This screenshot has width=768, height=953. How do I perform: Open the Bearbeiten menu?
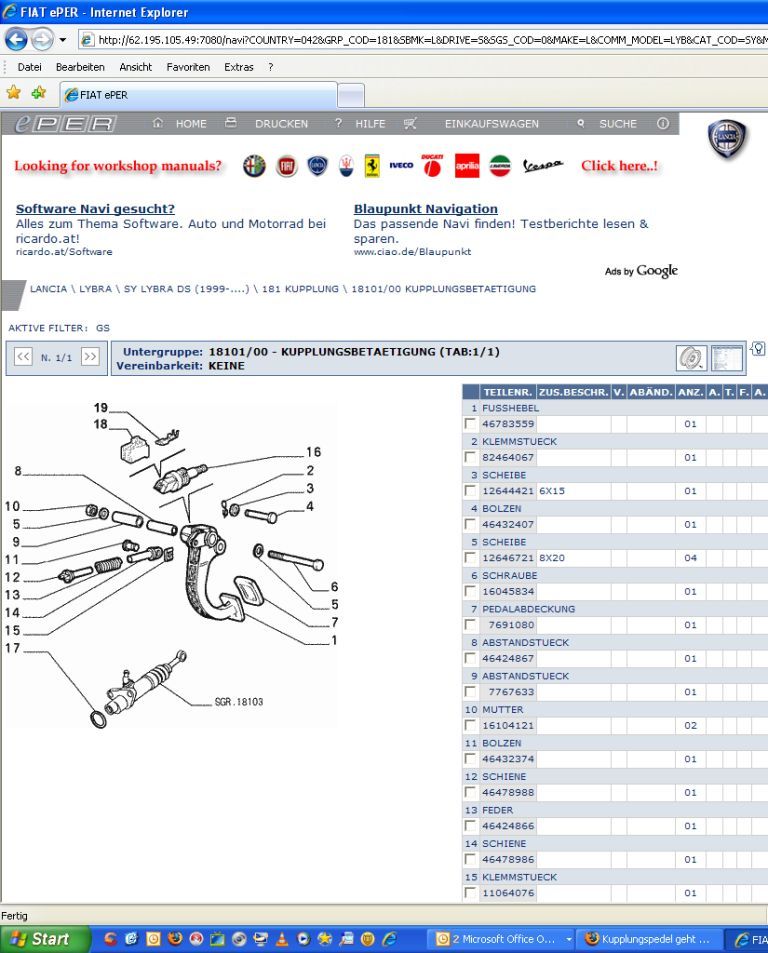[x=80, y=67]
